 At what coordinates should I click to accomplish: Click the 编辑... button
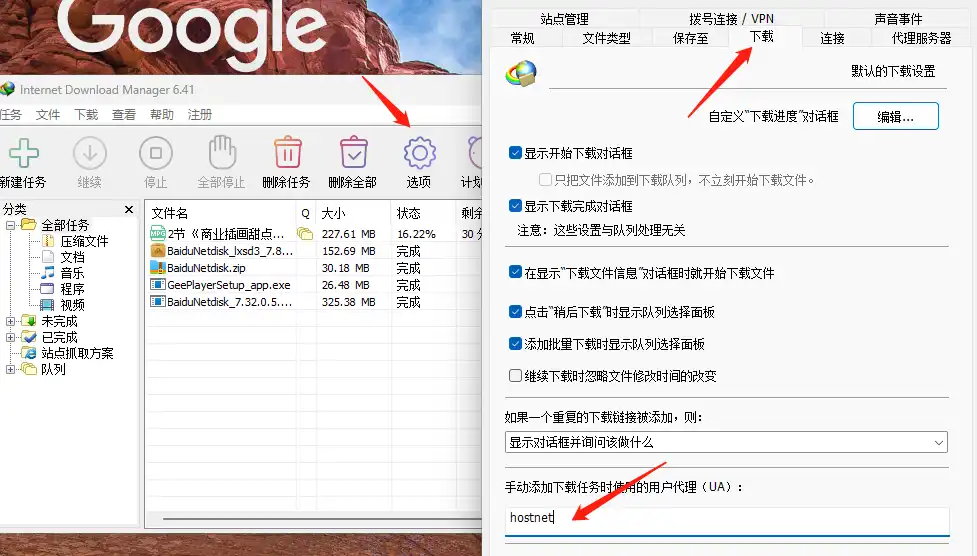[x=895, y=117]
